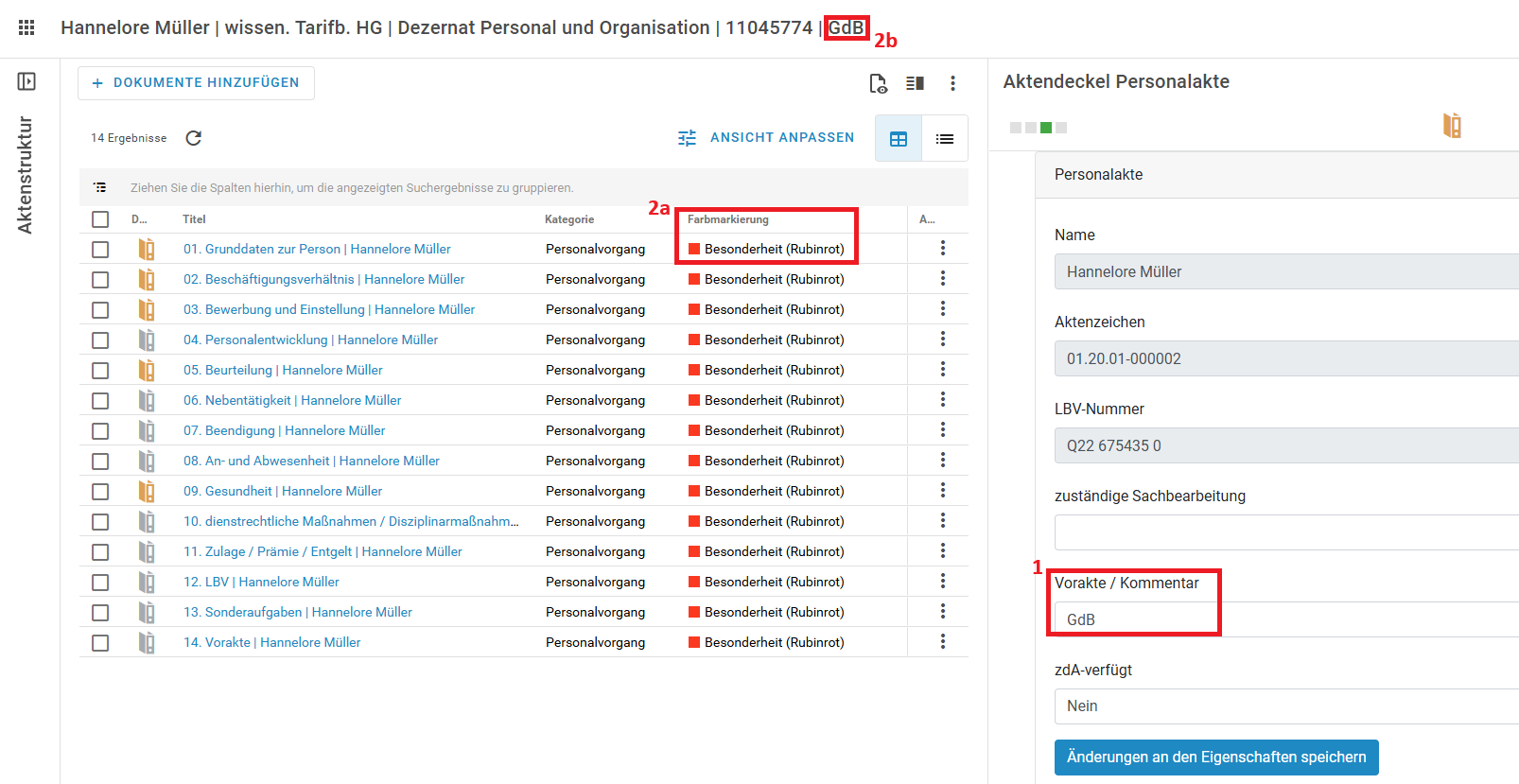
Task: Check the box for 05. Beurteilung row
Action: point(100,371)
